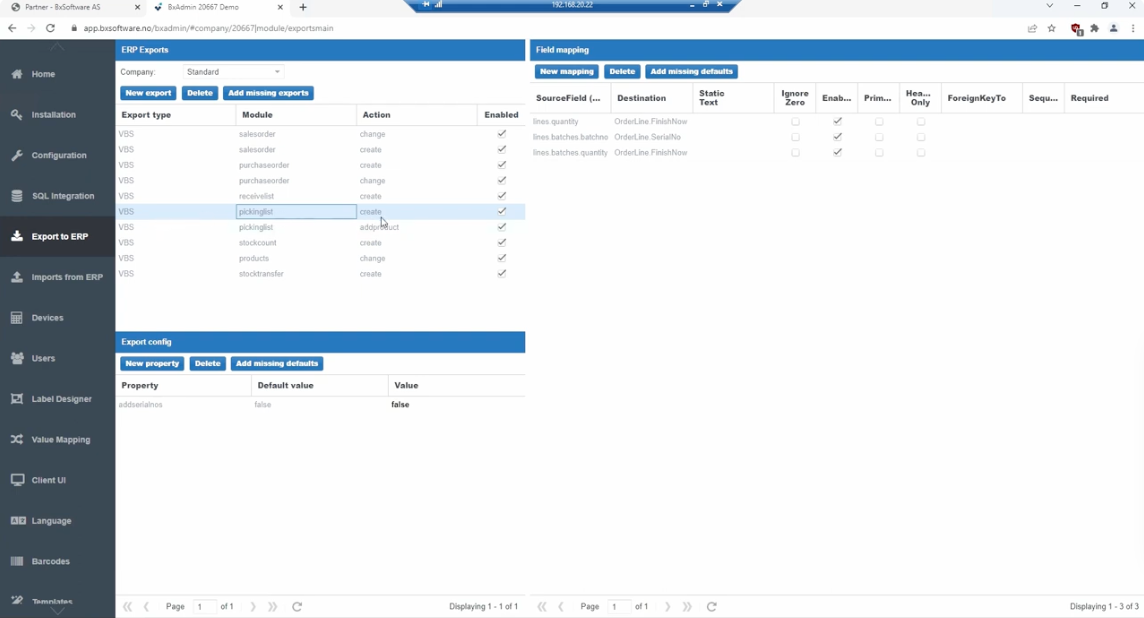Open the browser profile icon
Screen dimensions: 1144x618
1113,28
